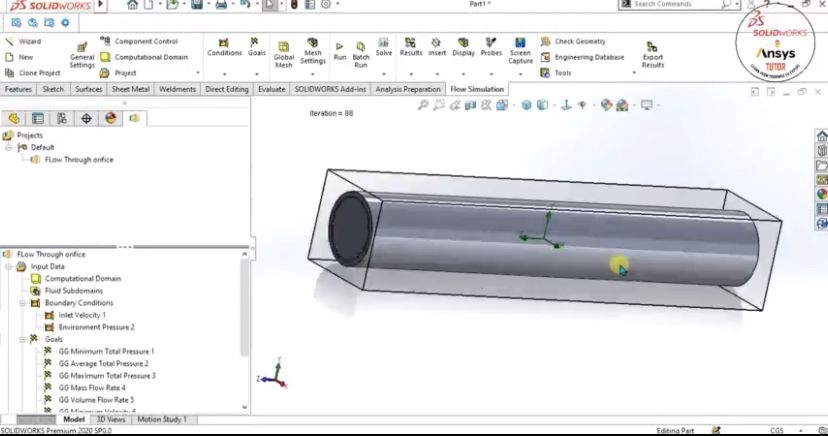Click Export Results

[653, 55]
